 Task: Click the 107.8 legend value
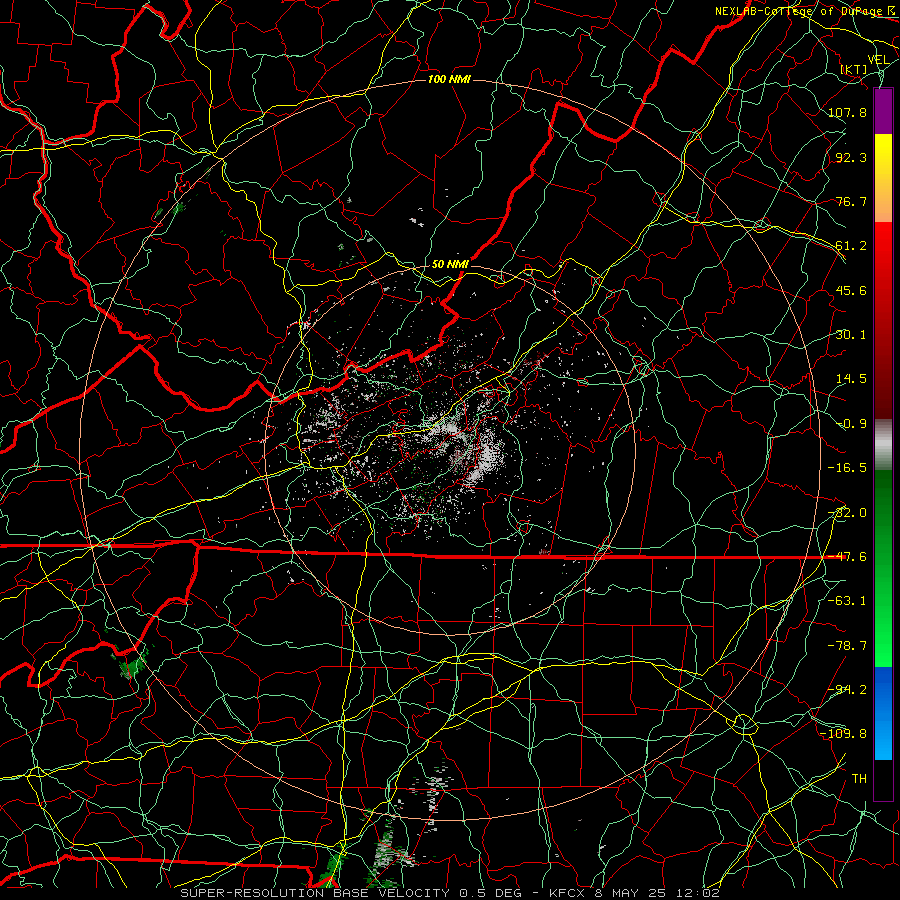[x=847, y=112]
